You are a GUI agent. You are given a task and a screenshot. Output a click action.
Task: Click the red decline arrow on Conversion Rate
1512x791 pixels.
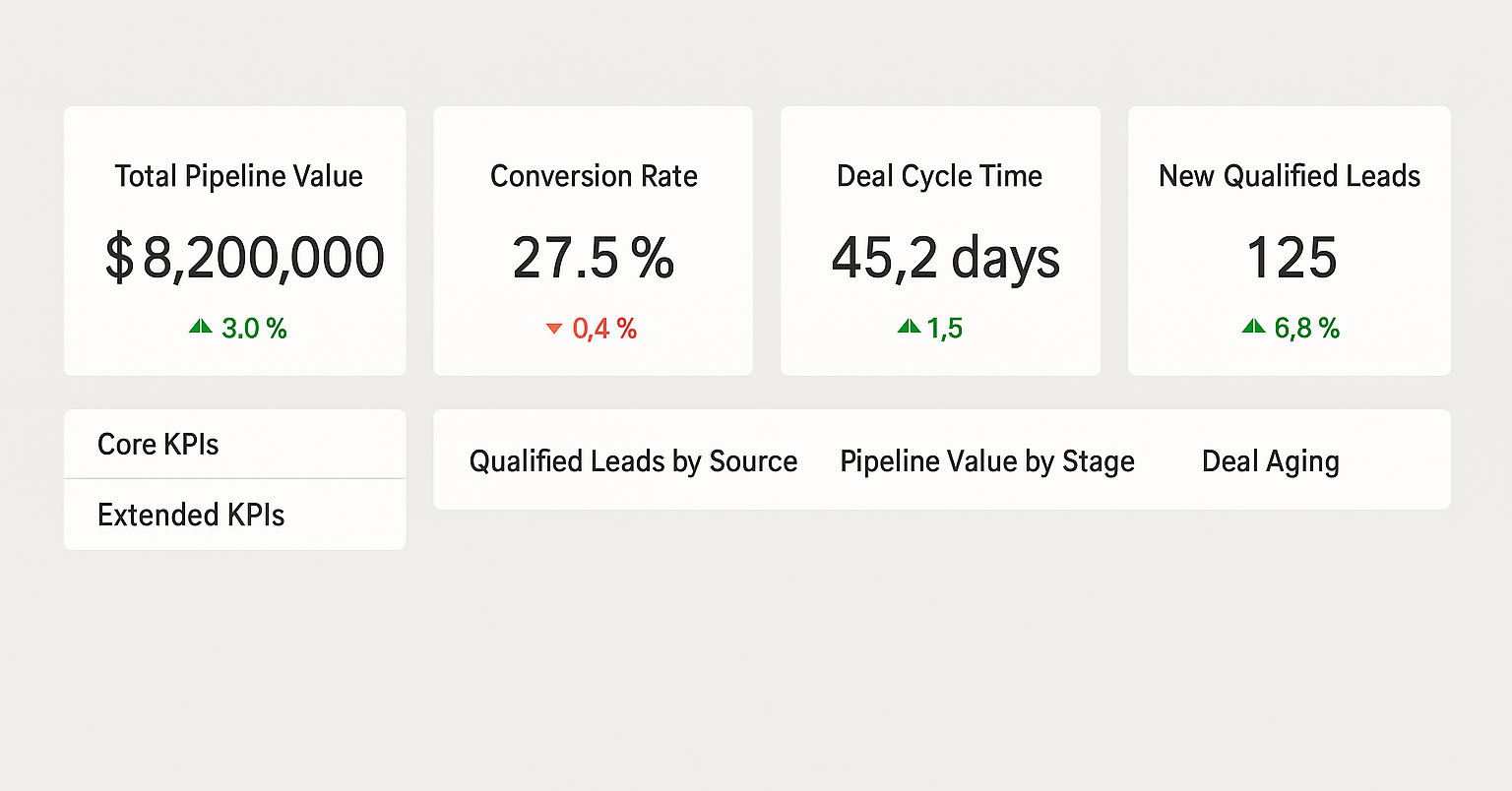pyautogui.click(x=554, y=328)
